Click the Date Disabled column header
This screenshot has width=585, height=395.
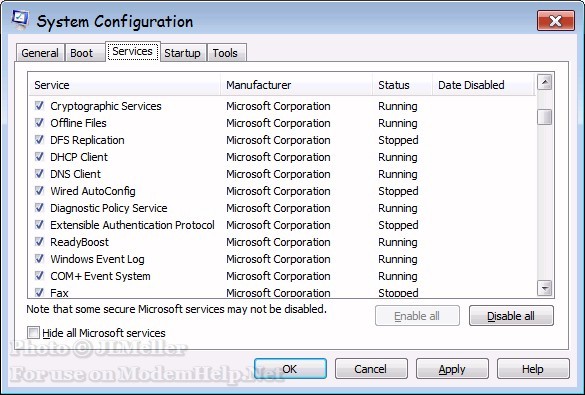pyautogui.click(x=484, y=85)
